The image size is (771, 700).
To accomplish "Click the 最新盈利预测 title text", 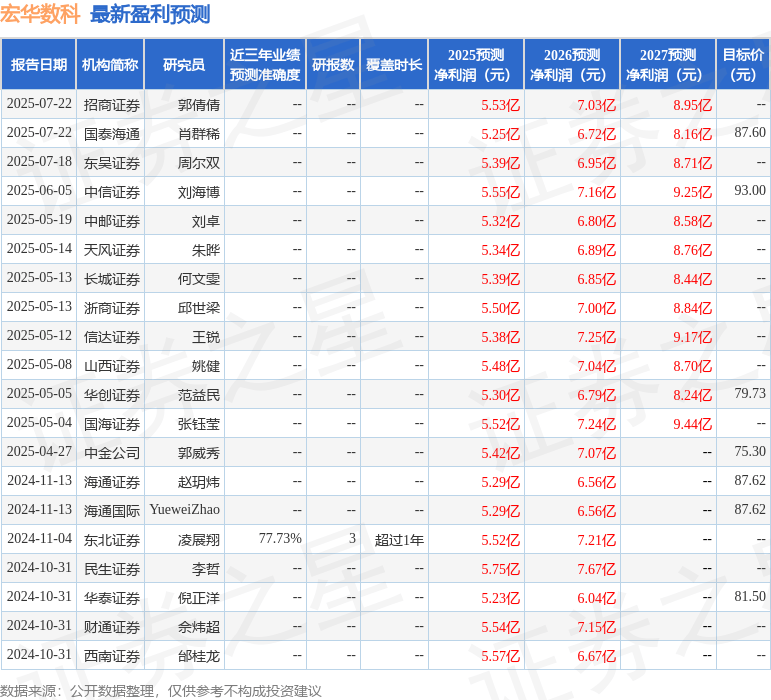I will (150, 14).
